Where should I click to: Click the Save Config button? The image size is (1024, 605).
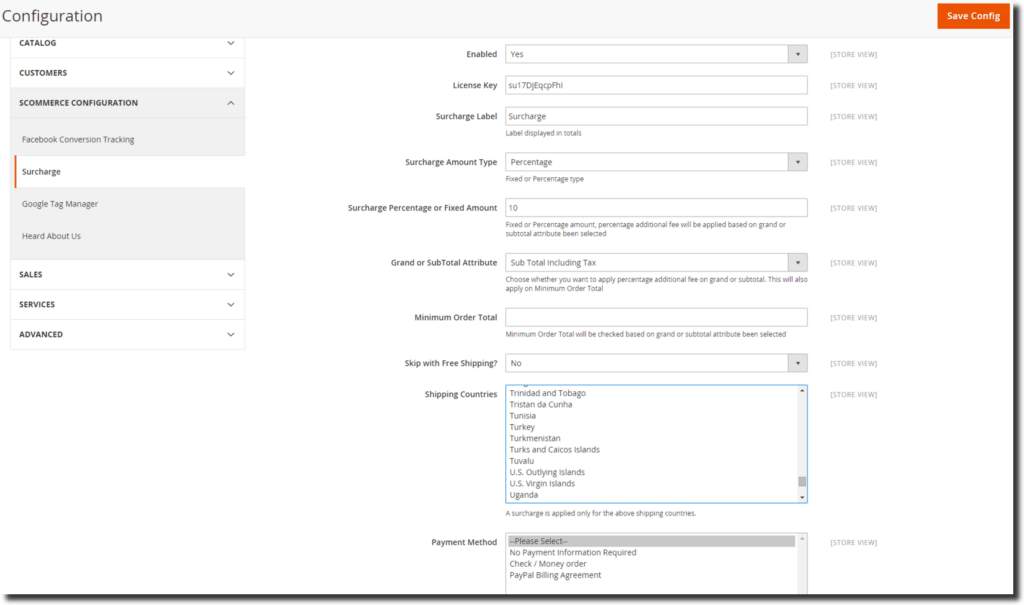click(x=971, y=16)
